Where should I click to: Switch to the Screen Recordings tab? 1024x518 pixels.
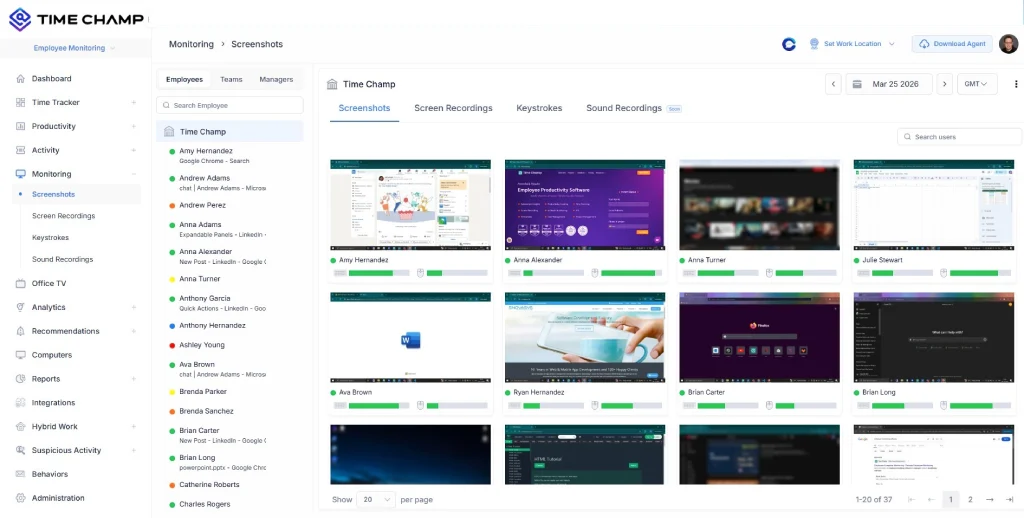pos(453,108)
